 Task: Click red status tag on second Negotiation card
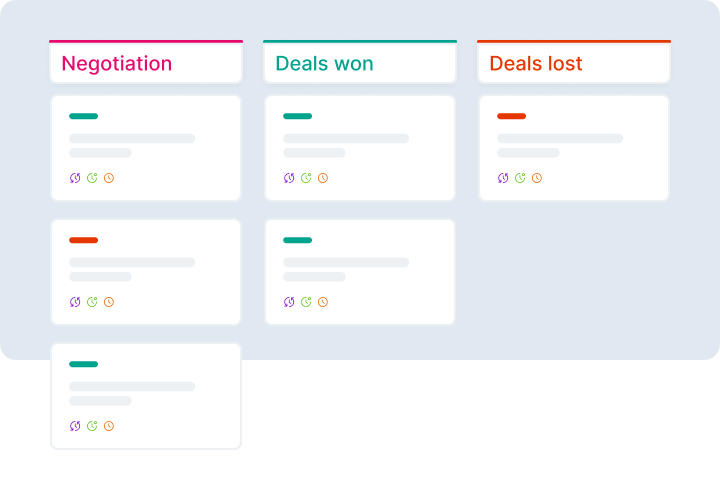pyautogui.click(x=83, y=240)
